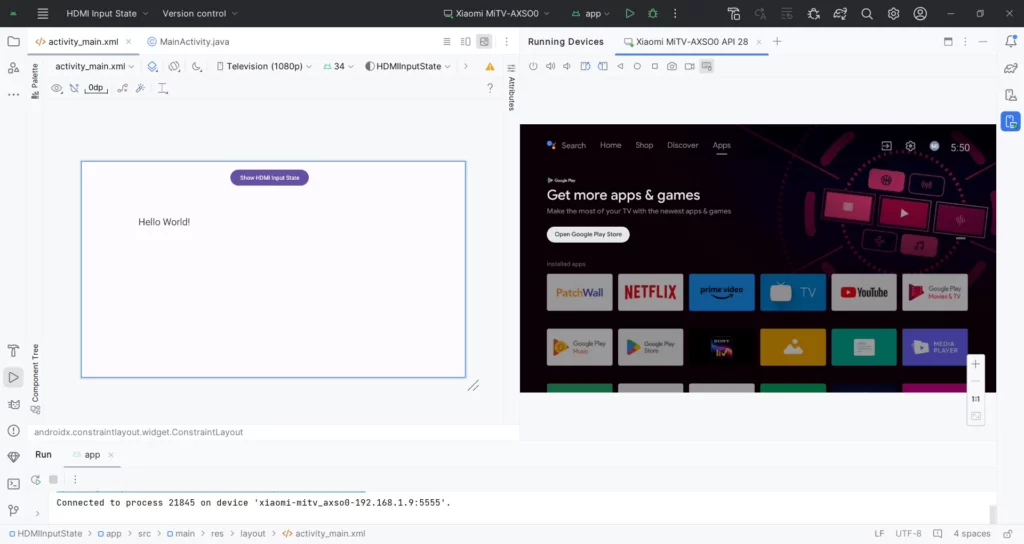Toggle Design view mode for the editor

(x=484, y=41)
